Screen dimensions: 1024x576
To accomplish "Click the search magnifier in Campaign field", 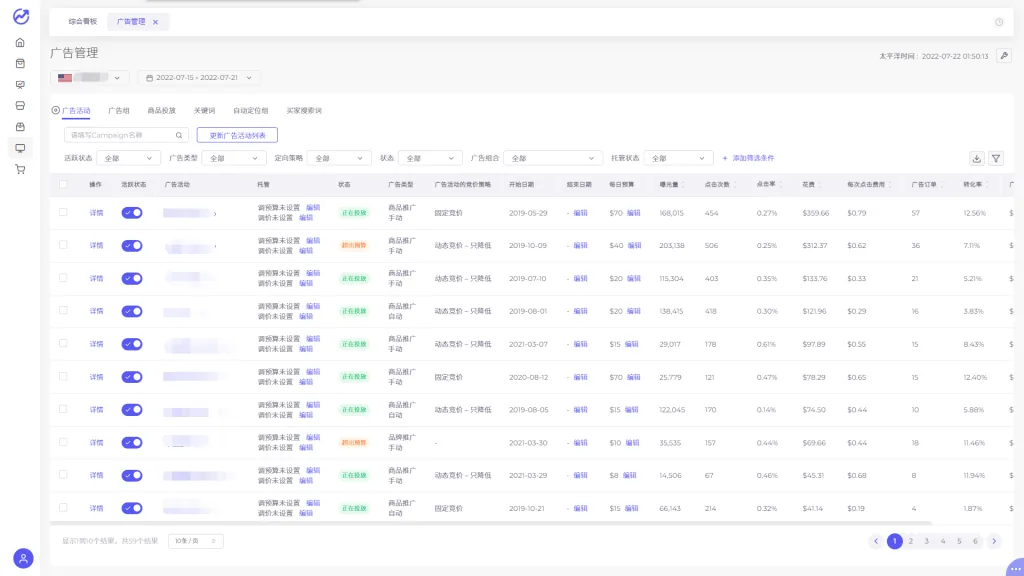I will tap(178, 135).
